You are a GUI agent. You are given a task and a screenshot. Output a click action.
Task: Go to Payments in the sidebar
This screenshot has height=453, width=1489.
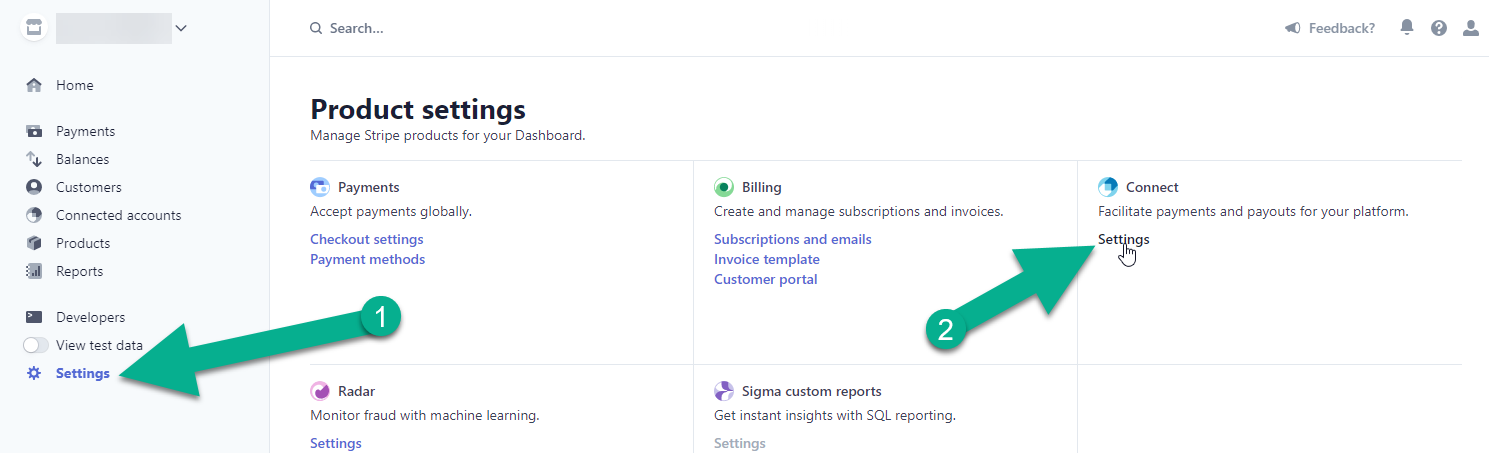85,131
